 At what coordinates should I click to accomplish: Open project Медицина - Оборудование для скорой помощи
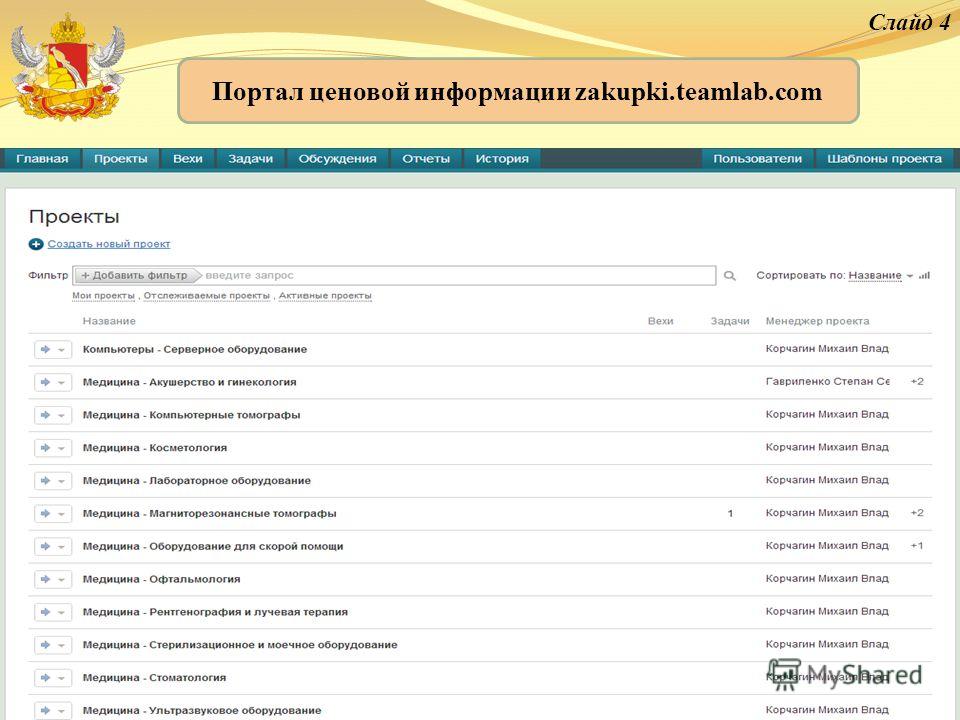(x=213, y=547)
